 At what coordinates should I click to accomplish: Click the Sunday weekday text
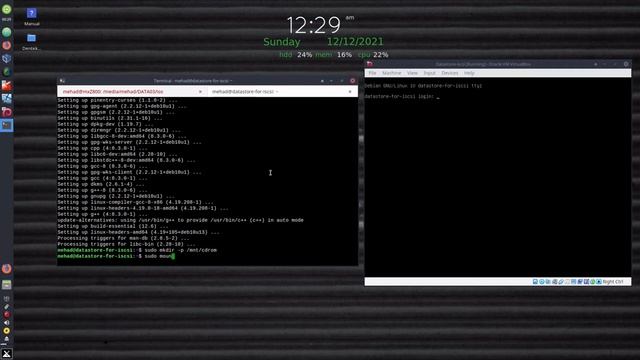click(x=282, y=42)
